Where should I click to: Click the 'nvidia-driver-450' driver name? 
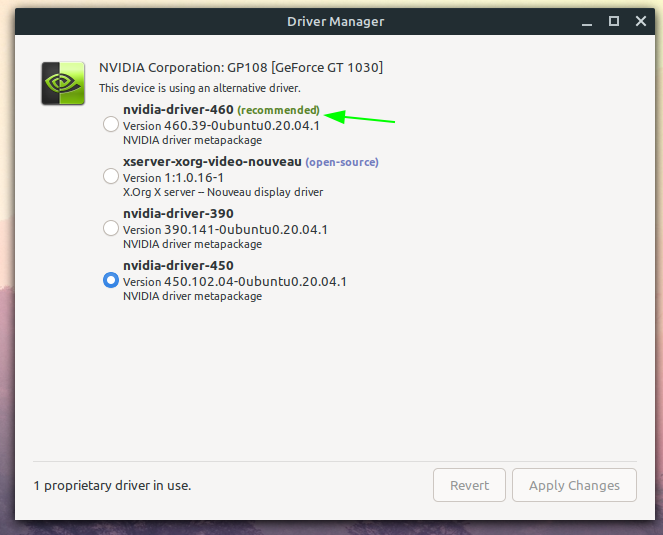(x=178, y=266)
